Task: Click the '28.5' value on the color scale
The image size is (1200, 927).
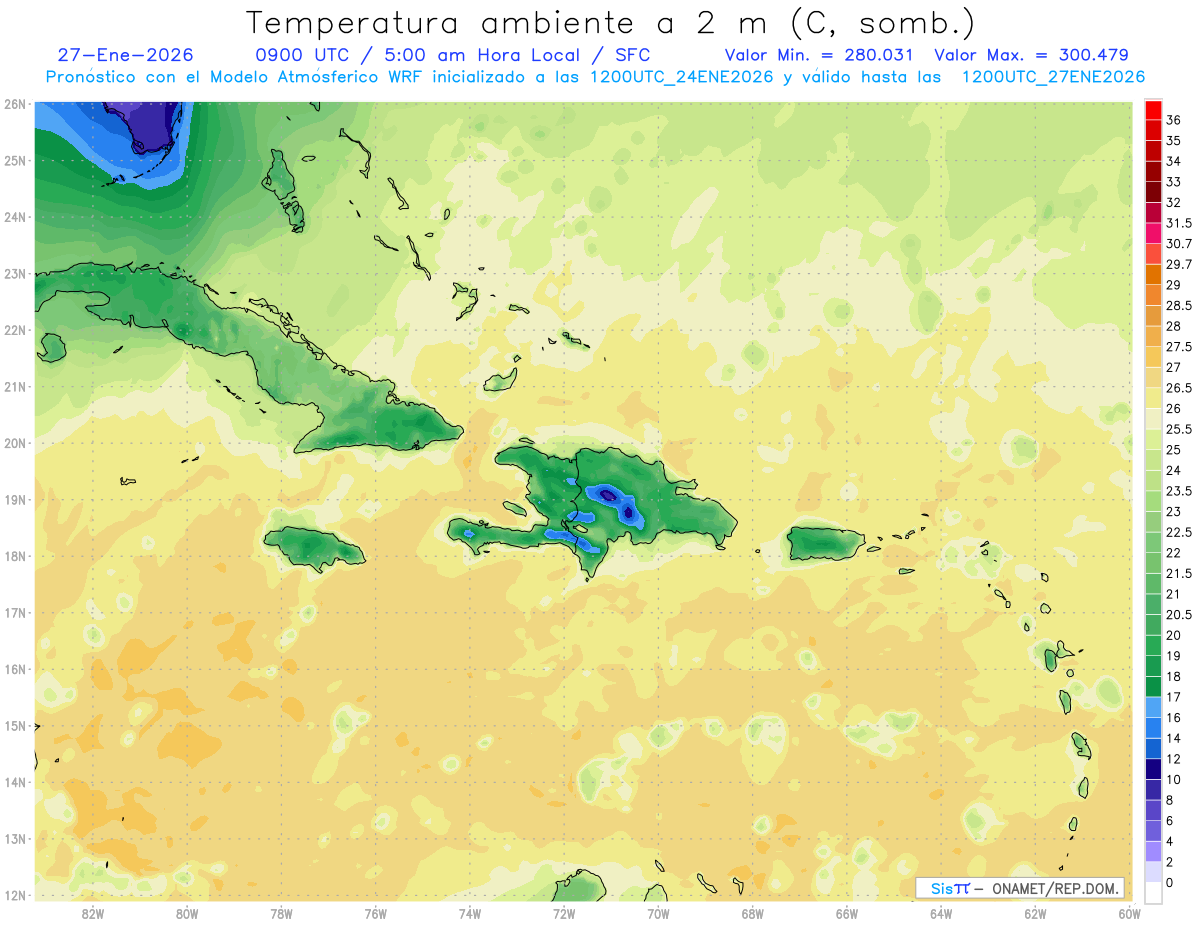Action: click(x=1179, y=305)
